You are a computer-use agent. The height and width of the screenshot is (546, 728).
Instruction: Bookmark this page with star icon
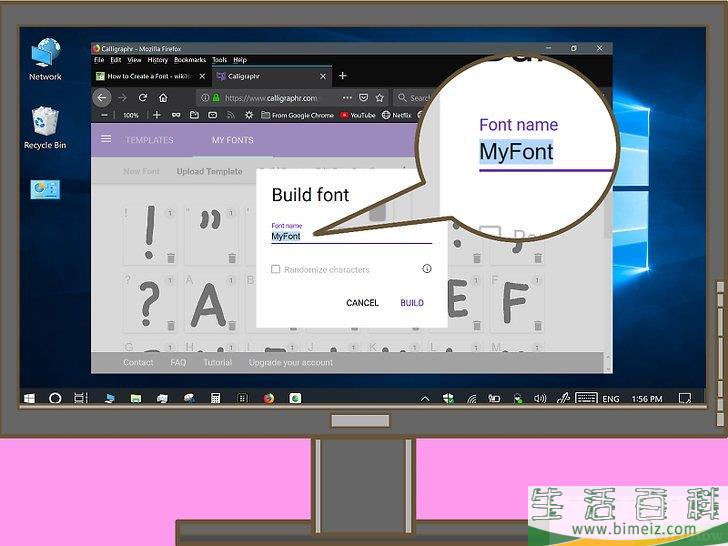tap(380, 98)
